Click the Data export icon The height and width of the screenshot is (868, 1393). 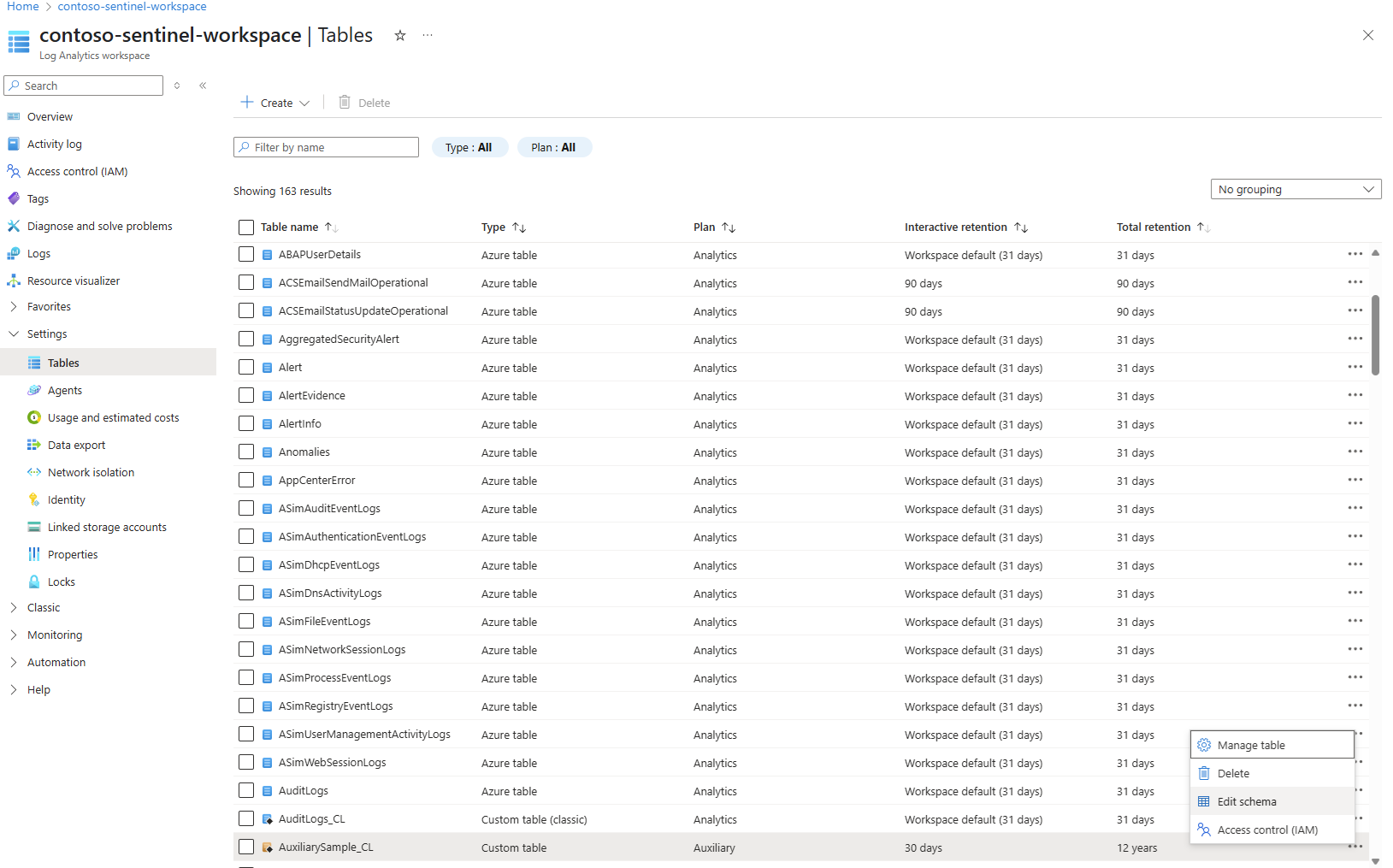click(34, 445)
